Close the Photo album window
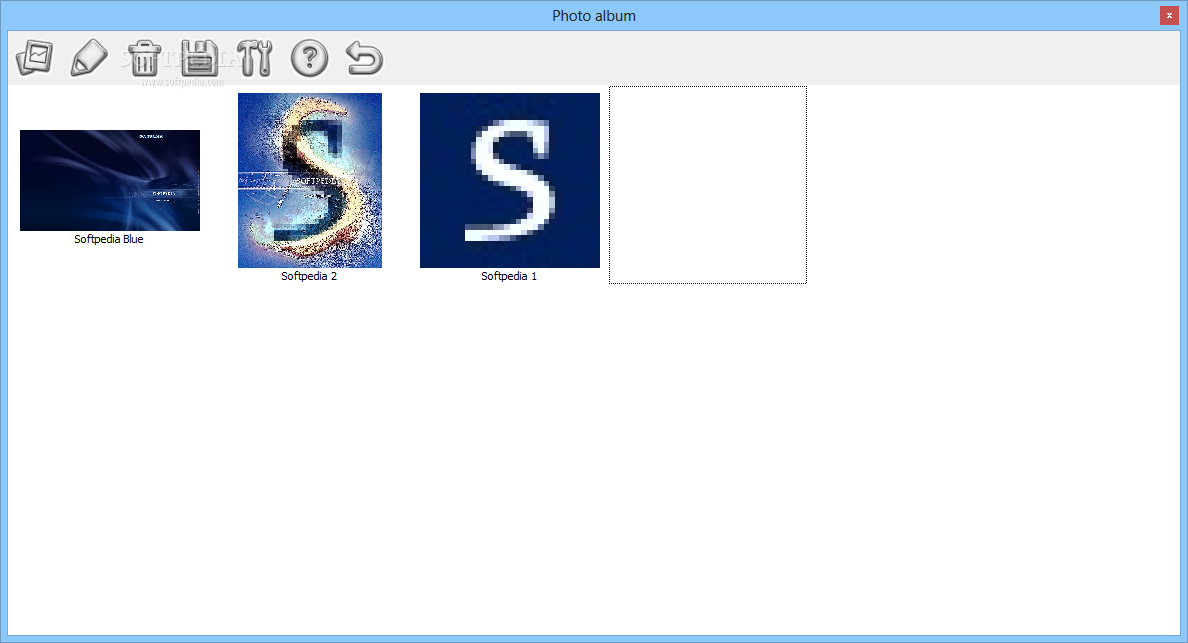This screenshot has height=643, width=1188. 1169,15
